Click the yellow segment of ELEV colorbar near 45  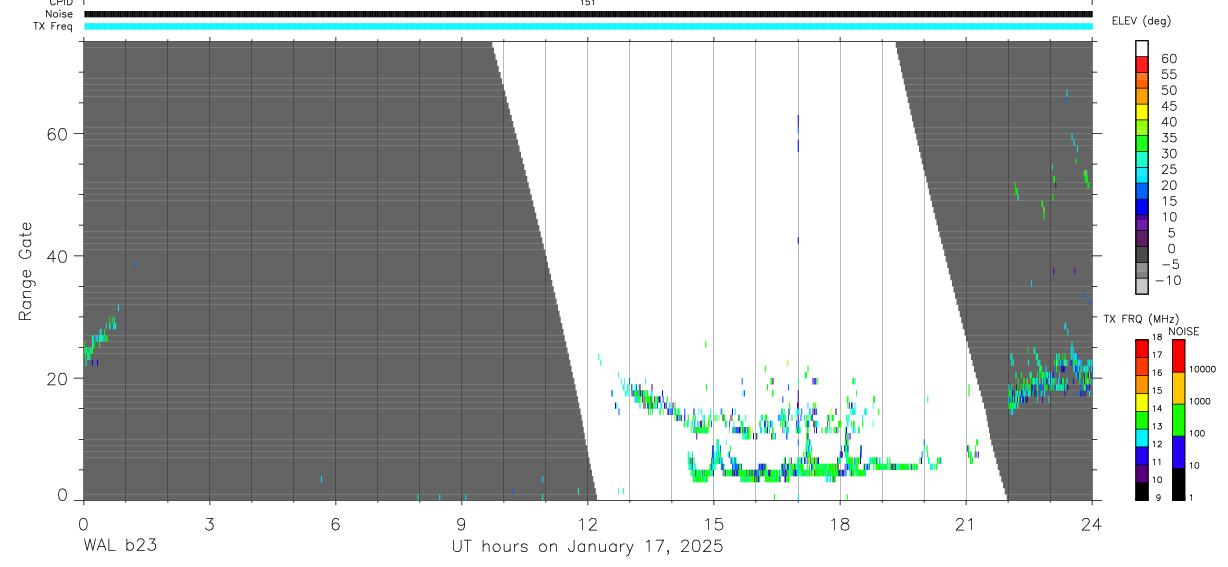pos(1142,112)
